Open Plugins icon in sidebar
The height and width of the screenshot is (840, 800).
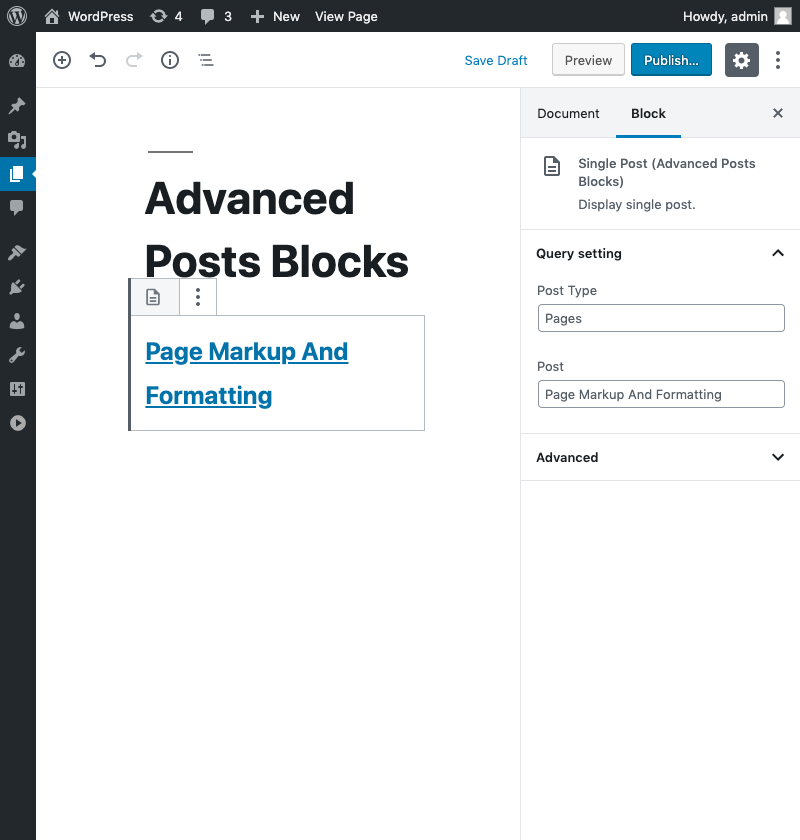tap(17, 287)
